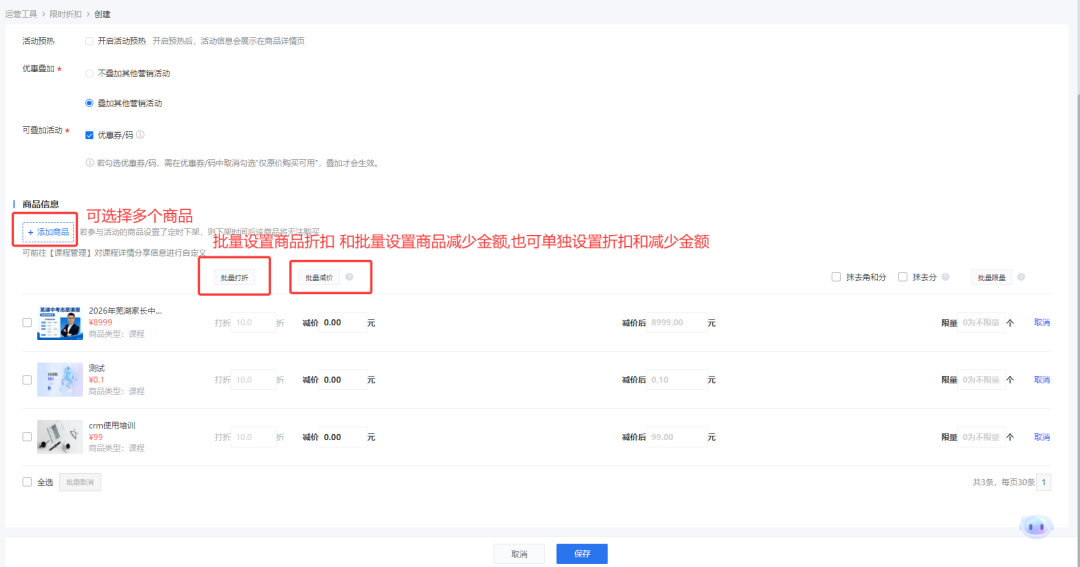Focus 打折 field in crm使用培训 row
1080x567 pixels.
coord(253,437)
